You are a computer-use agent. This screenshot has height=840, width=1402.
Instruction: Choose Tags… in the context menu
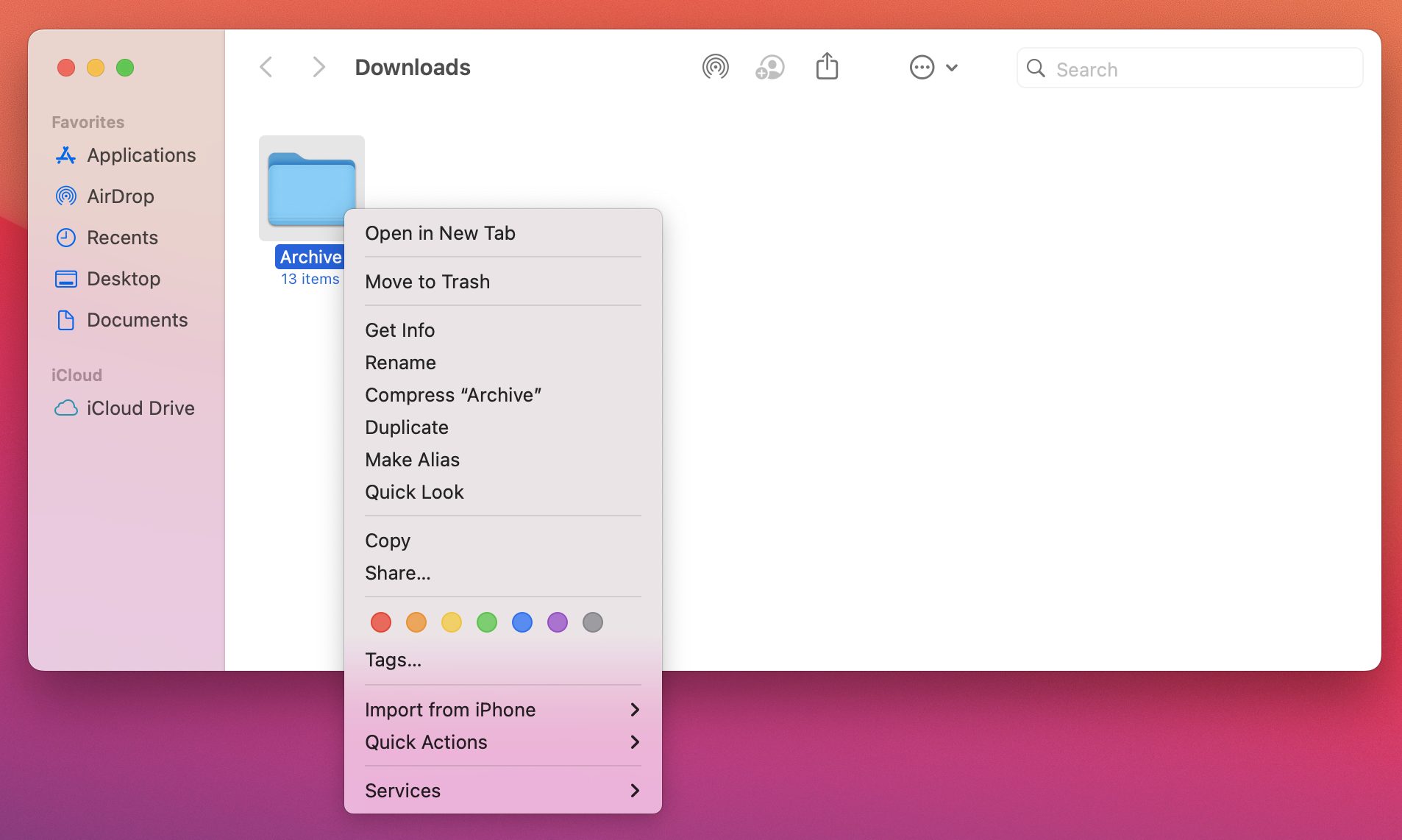[x=503, y=659]
